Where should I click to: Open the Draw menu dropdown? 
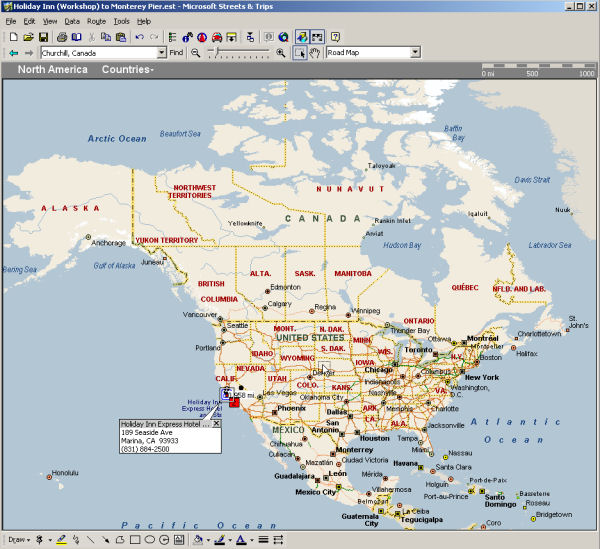tap(19, 540)
